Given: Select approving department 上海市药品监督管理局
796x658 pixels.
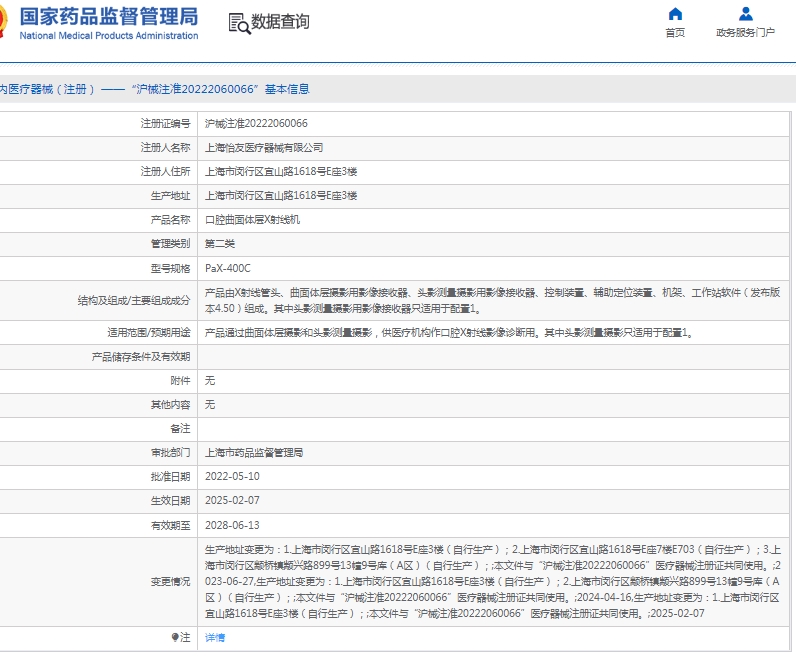Looking at the screenshot, I should tap(254, 452).
